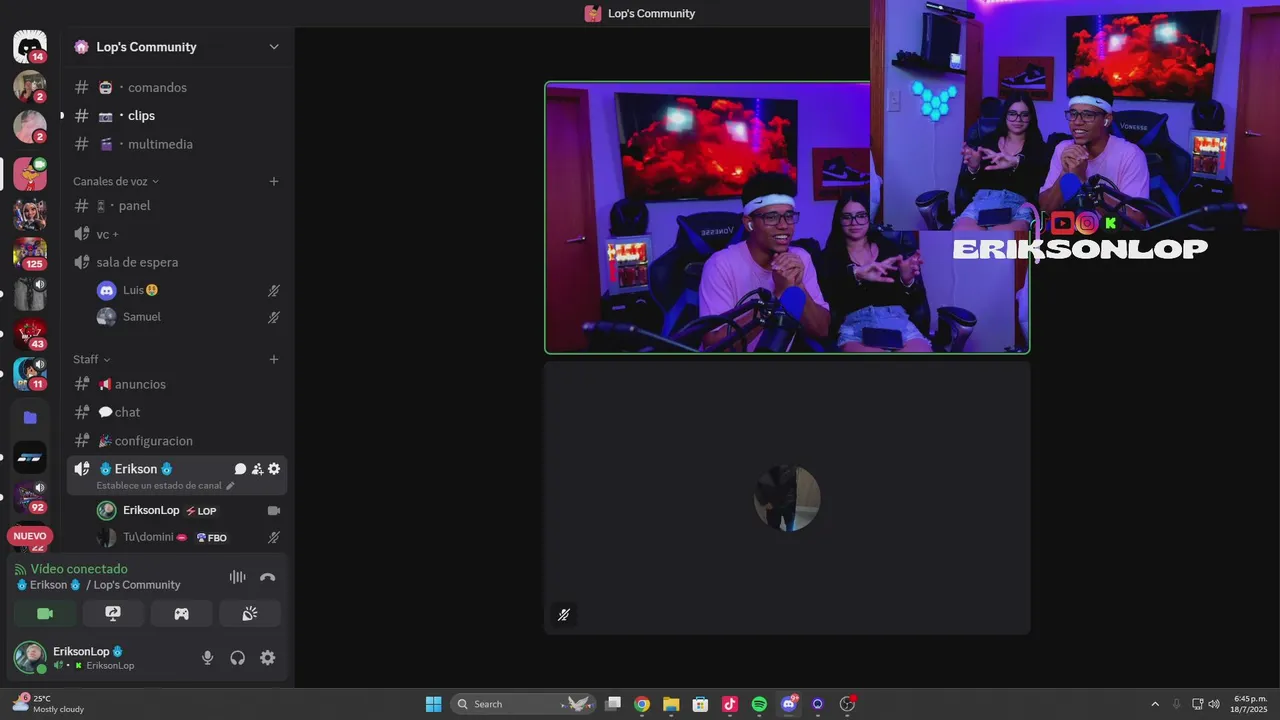Image resolution: width=1280 pixels, height=720 pixels.
Task: Click Tu\domini's muted mic icon in list
Action: coord(274,537)
